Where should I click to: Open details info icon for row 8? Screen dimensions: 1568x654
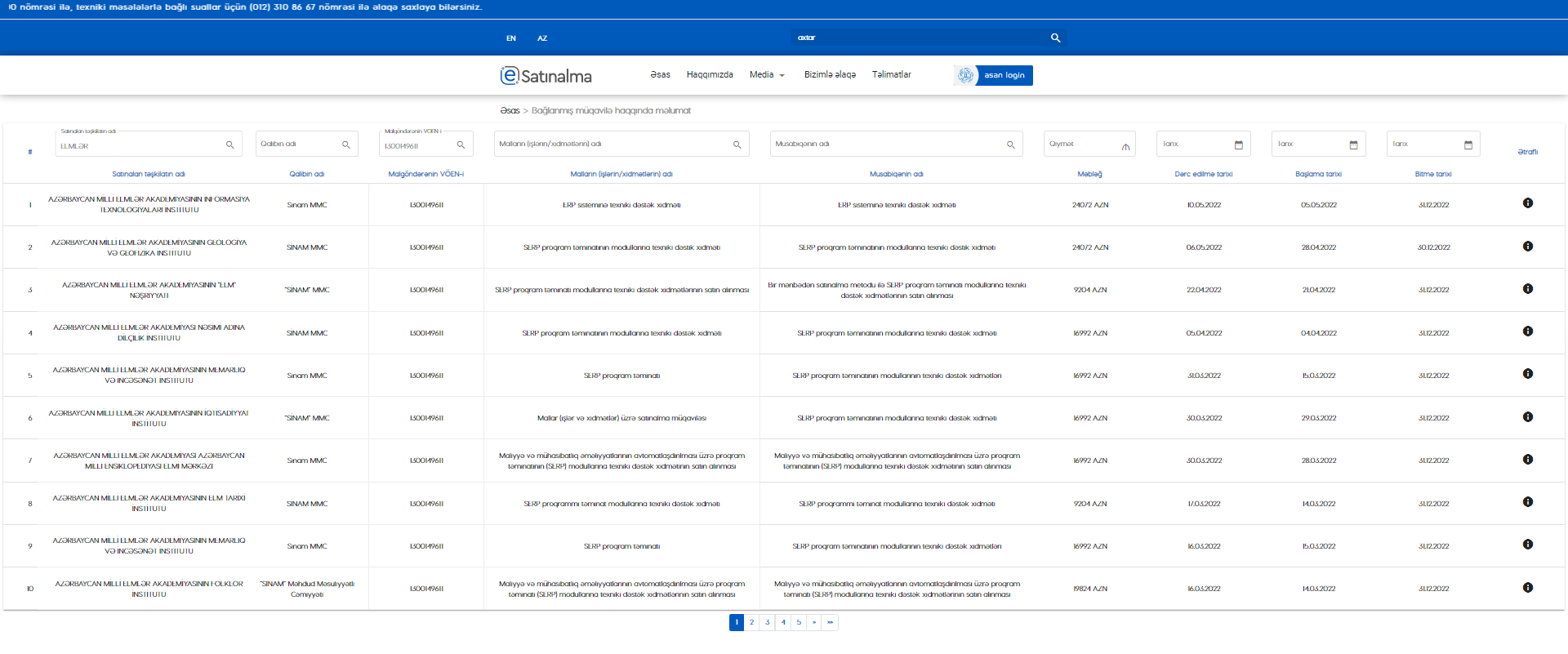click(x=1528, y=502)
